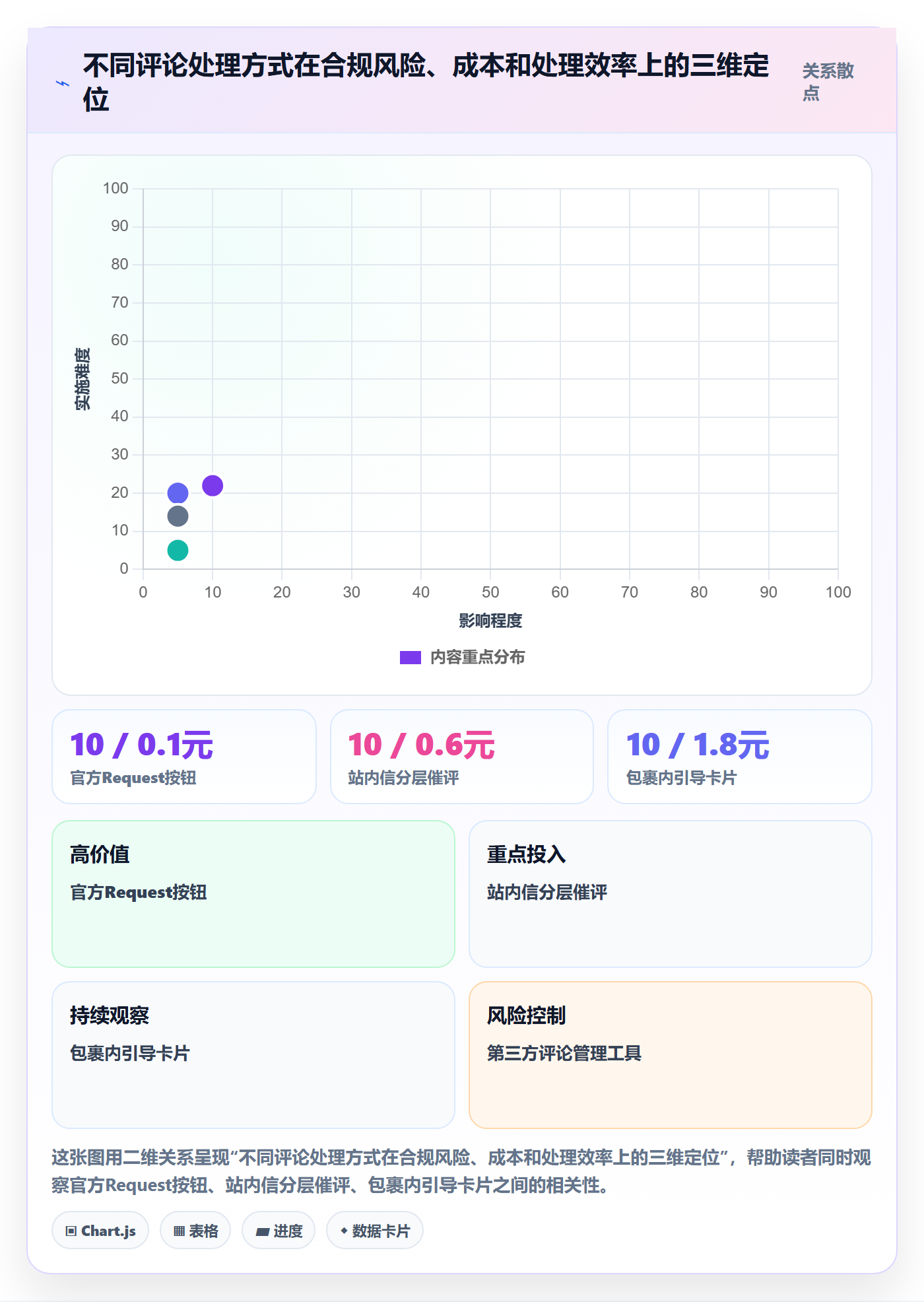Select the teal green scatter point
Screen dimensions: 924x1302
point(178,550)
